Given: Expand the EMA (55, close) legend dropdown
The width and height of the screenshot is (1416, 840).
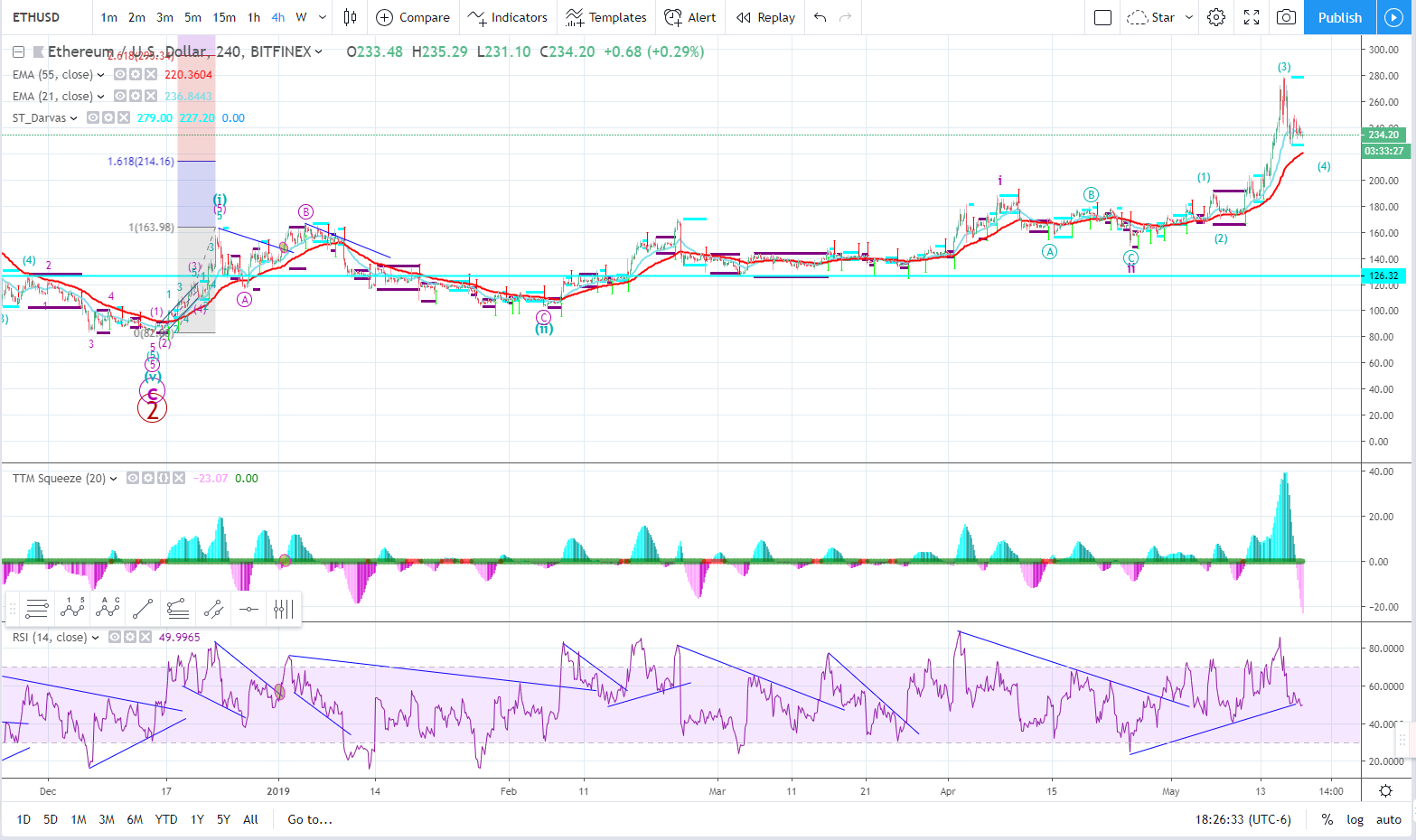Looking at the screenshot, I should click(x=100, y=75).
